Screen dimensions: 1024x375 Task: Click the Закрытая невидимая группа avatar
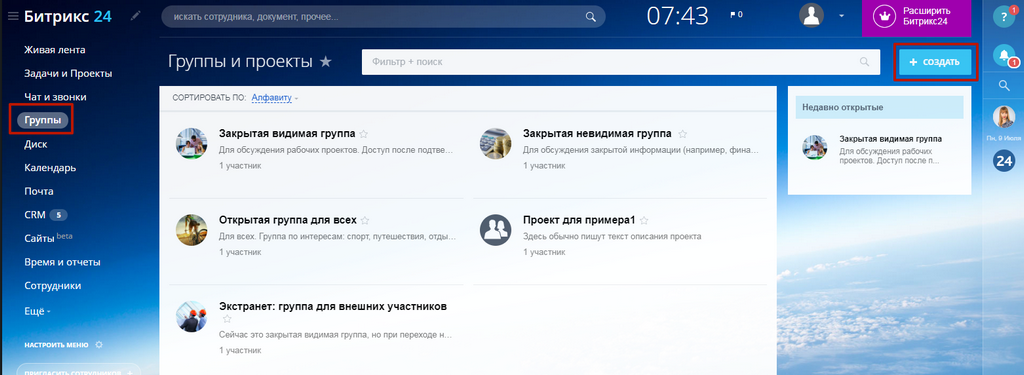(x=496, y=143)
